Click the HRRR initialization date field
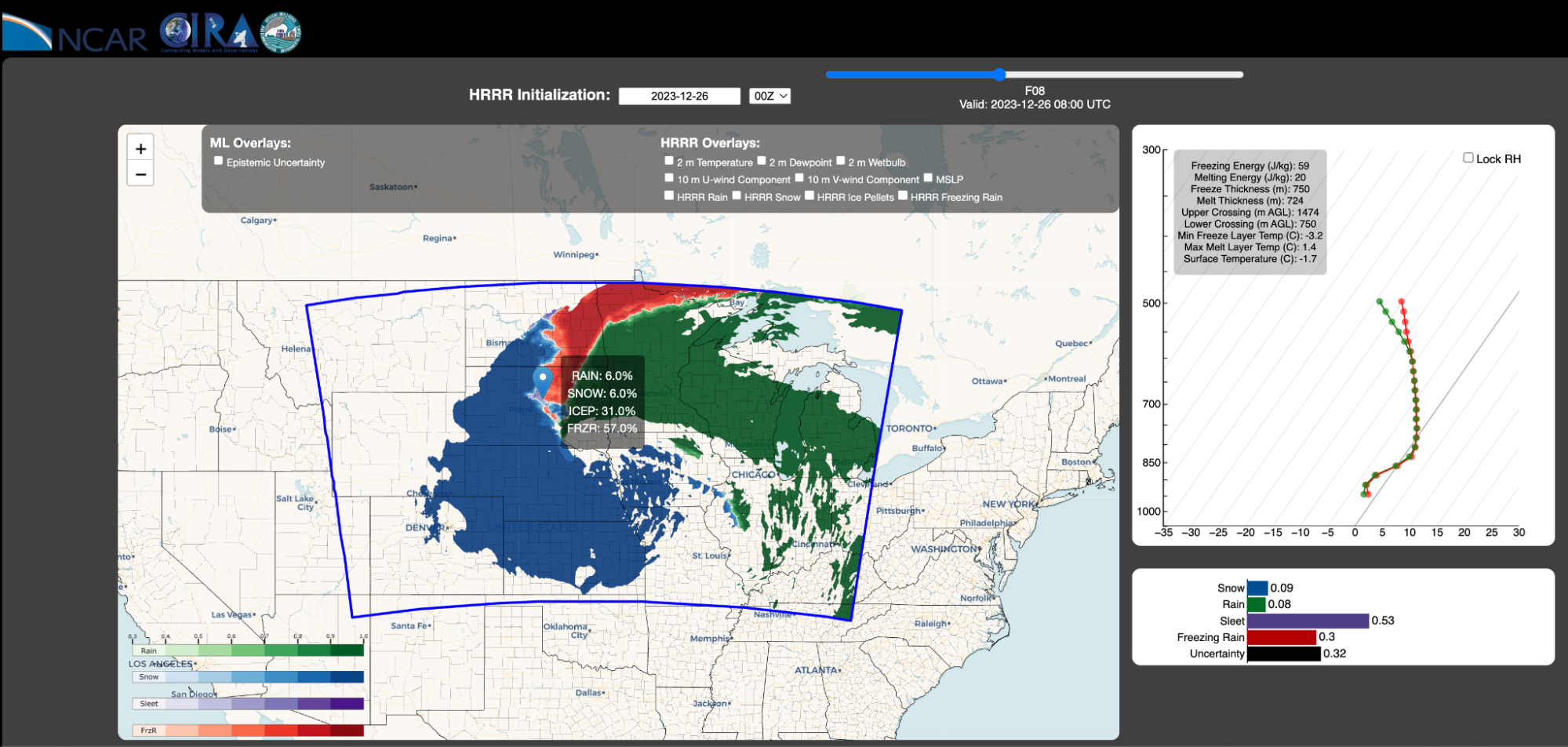 point(679,96)
